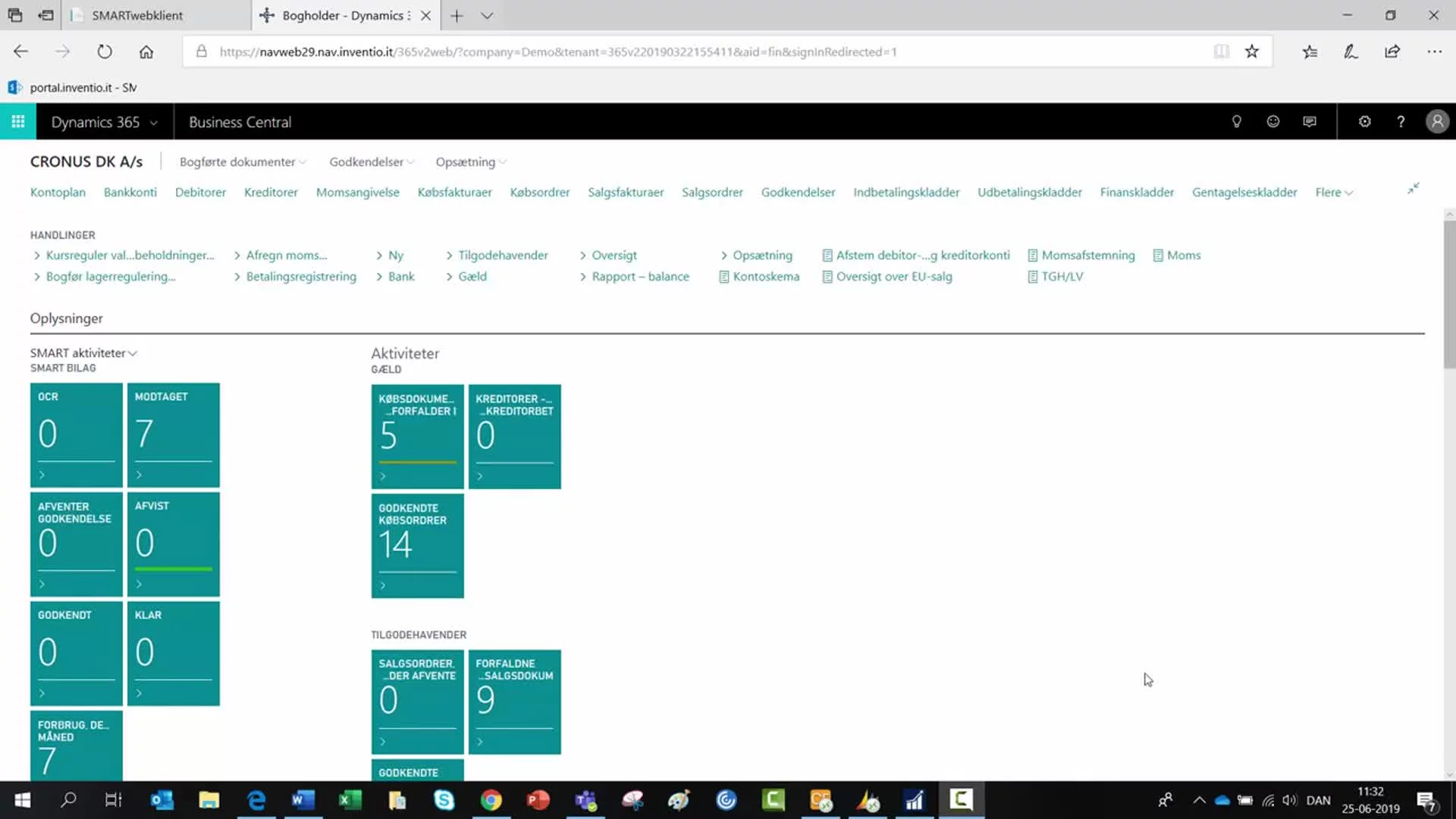Open Kreditorer list
Image resolution: width=1456 pixels, height=819 pixels.
[x=271, y=192]
